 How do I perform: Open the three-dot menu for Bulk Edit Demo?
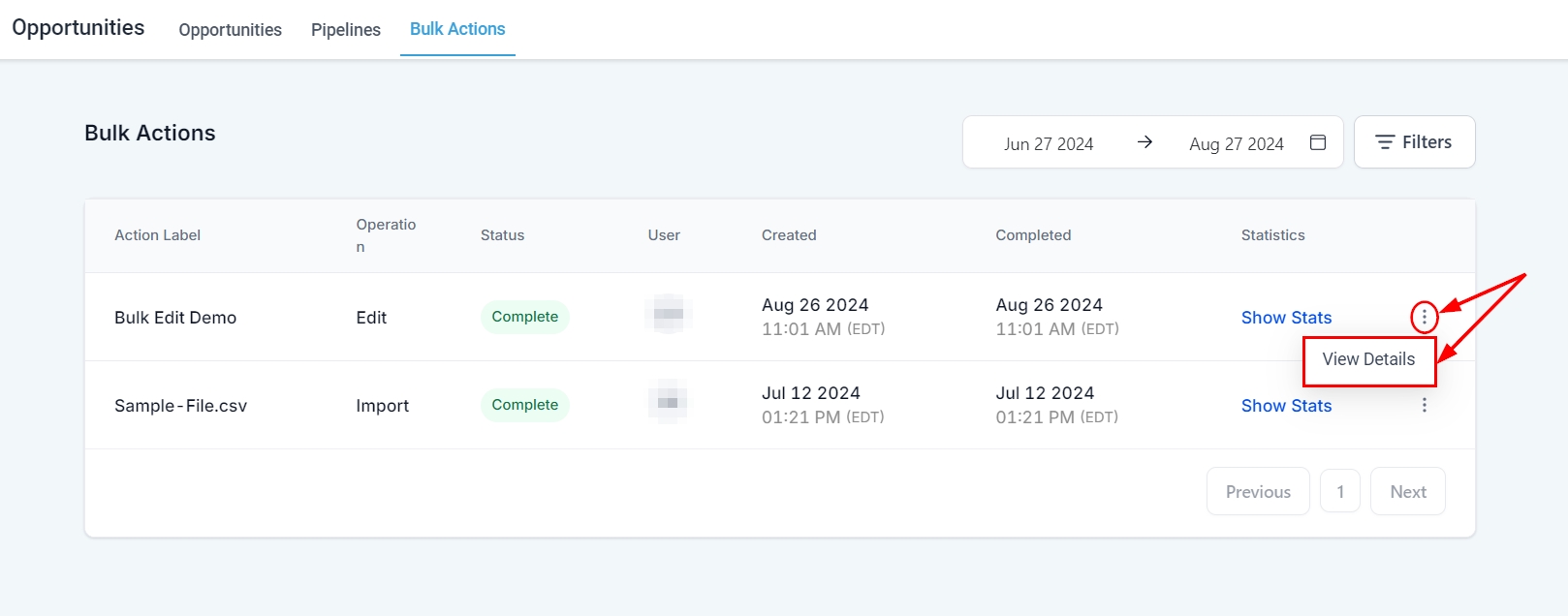click(x=1424, y=317)
